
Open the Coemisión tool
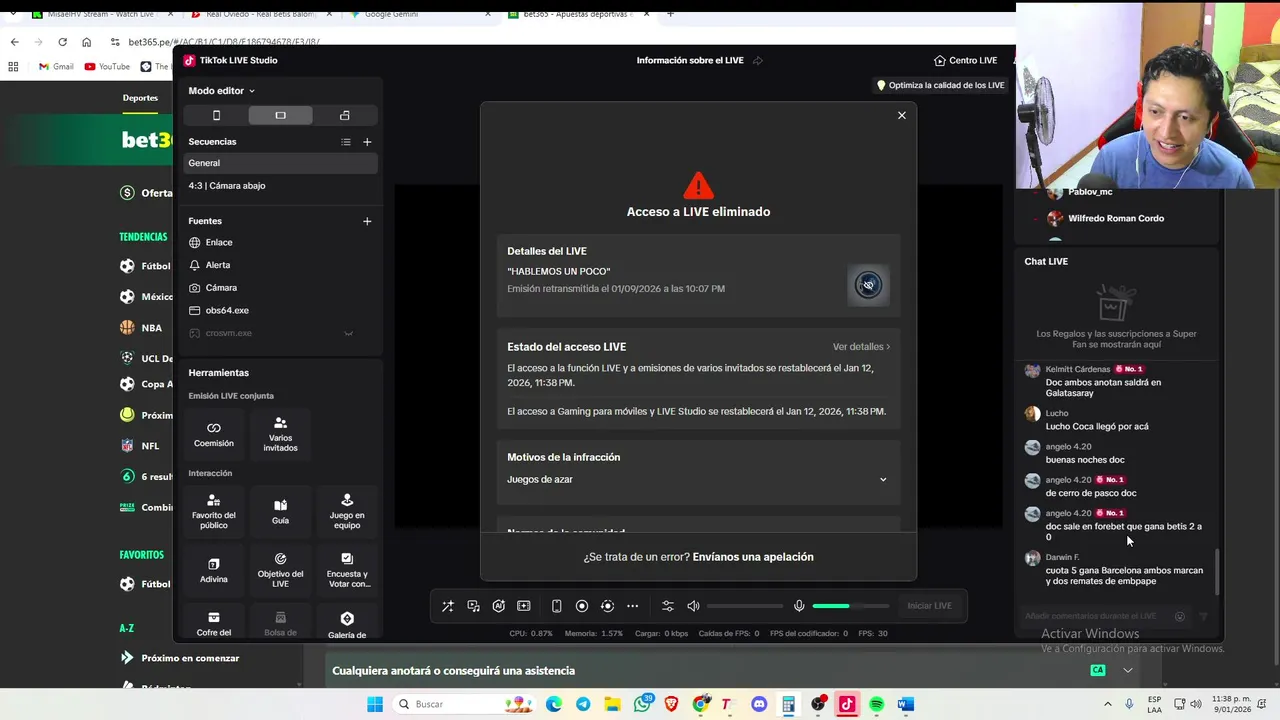coord(214,434)
